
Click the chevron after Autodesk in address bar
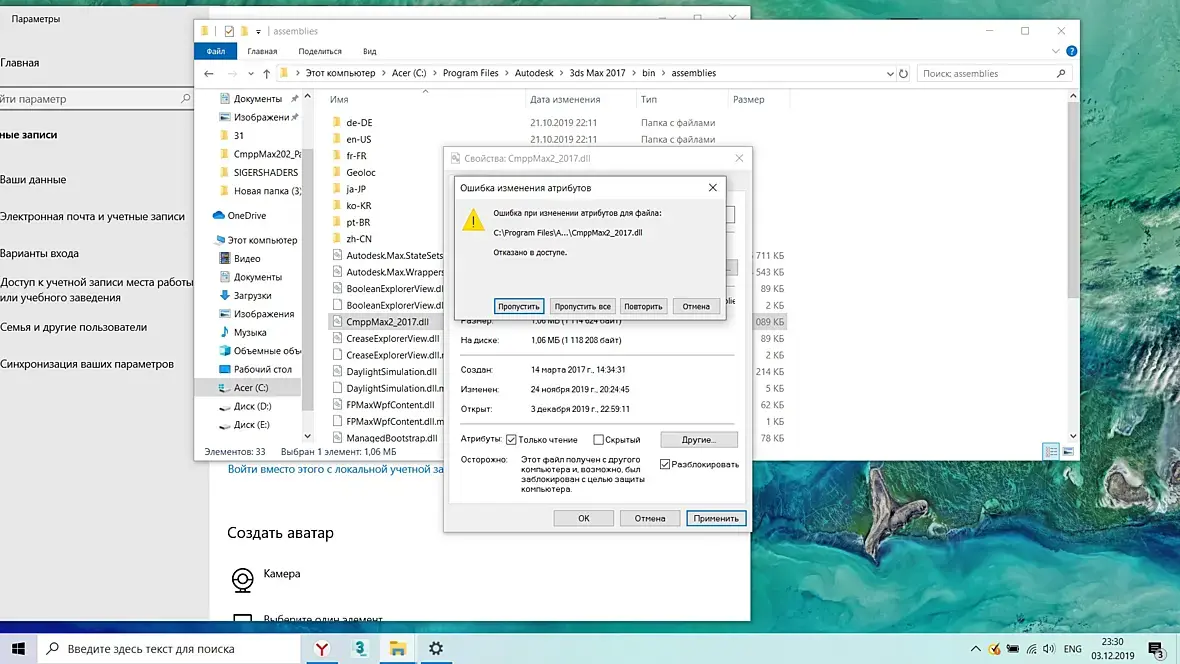point(561,73)
